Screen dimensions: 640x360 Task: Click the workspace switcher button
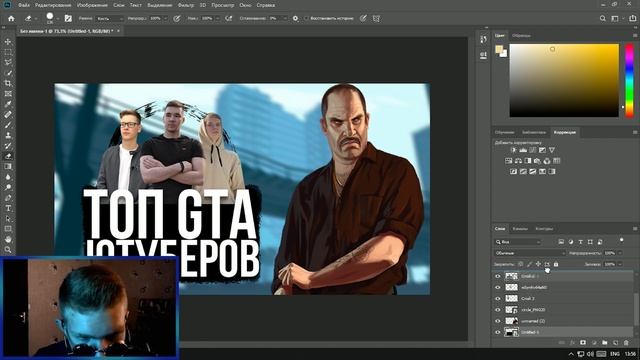[x=615, y=18]
